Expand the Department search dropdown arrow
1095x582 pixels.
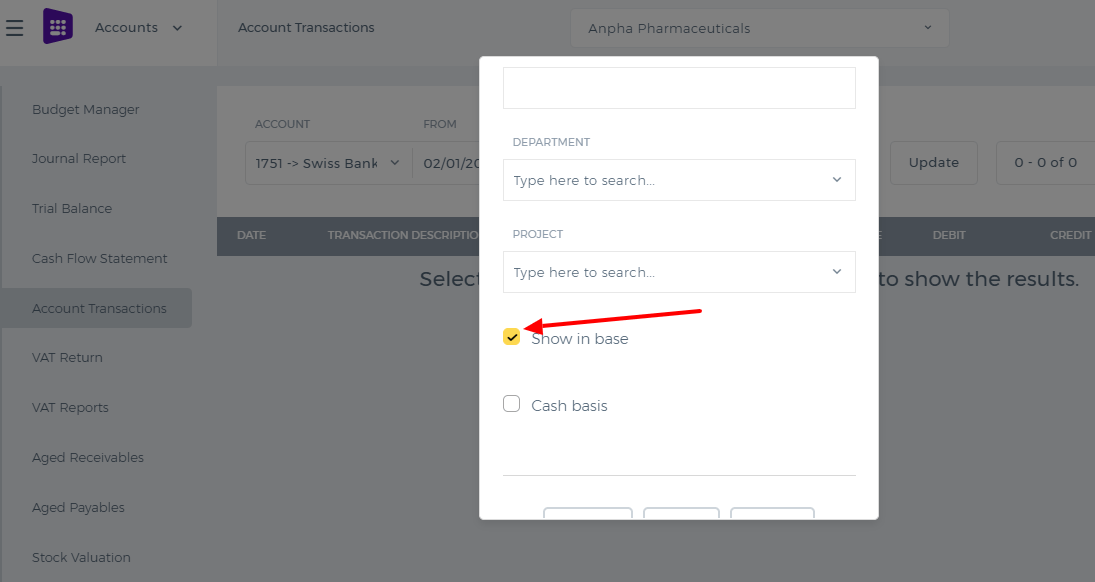(837, 180)
